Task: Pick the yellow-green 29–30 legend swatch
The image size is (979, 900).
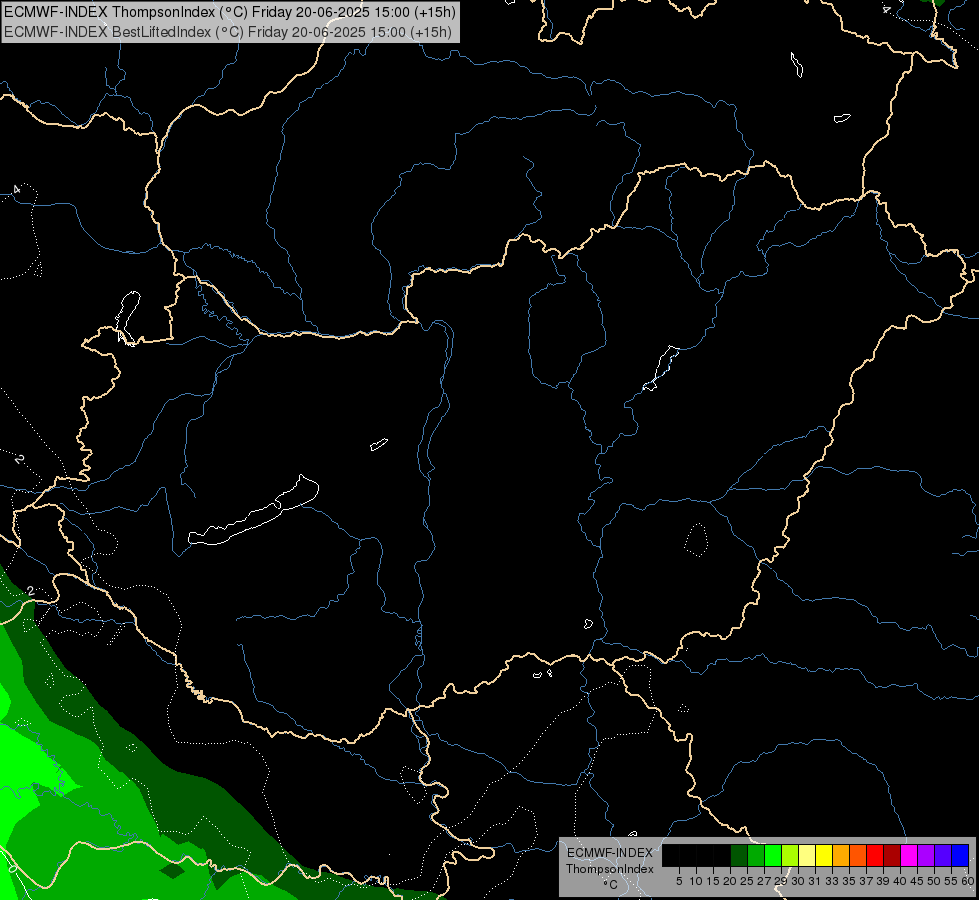Action: click(x=790, y=855)
